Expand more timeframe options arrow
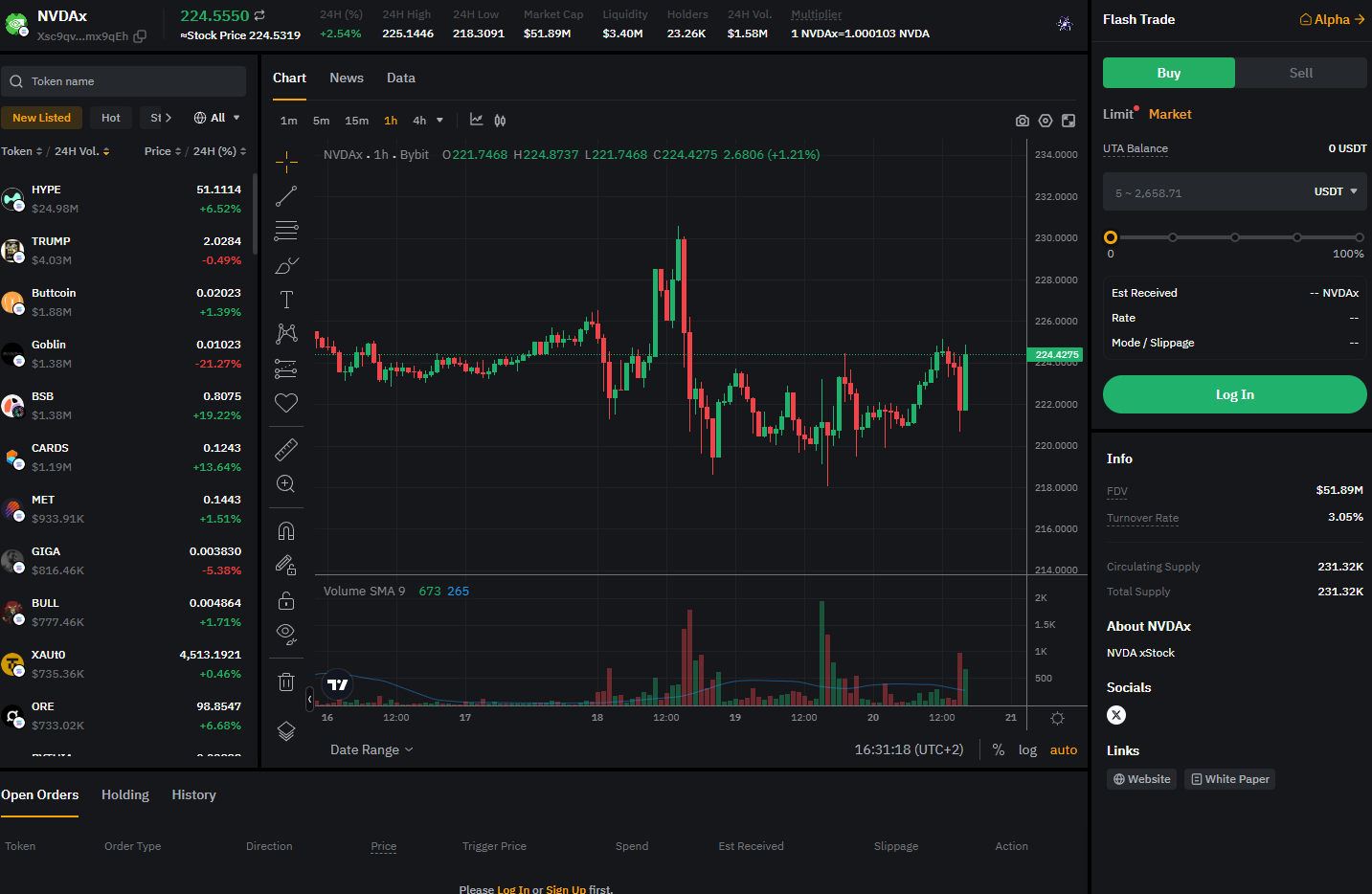1372x894 pixels. click(x=440, y=121)
